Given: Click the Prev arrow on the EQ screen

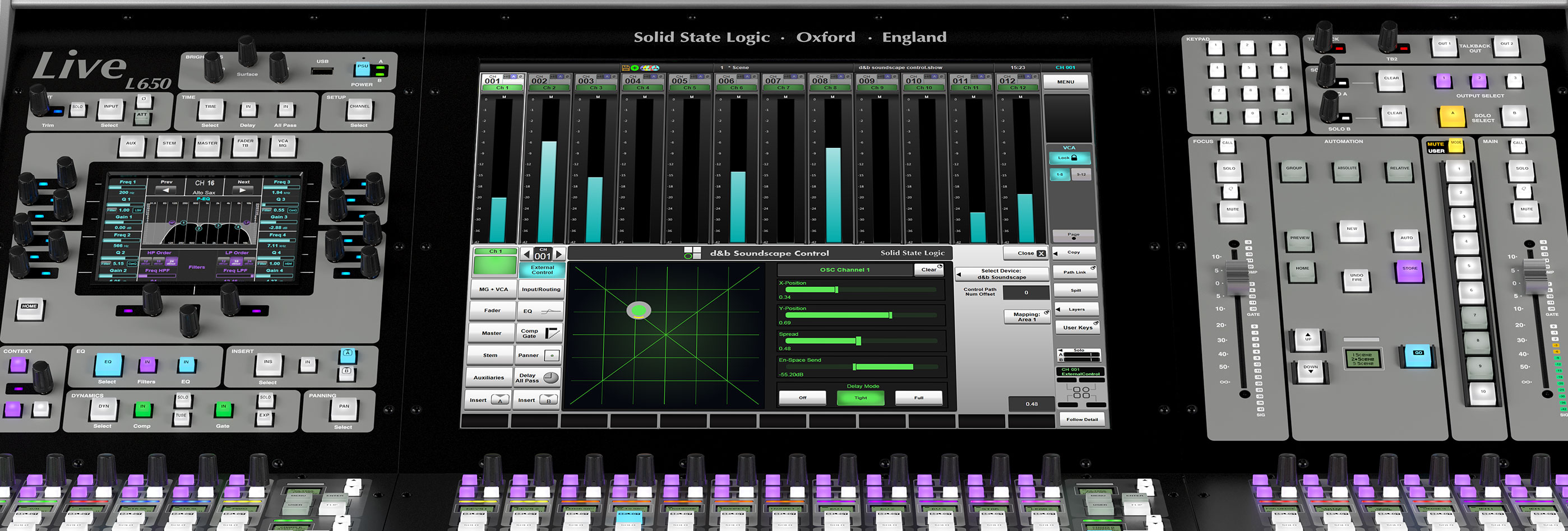Looking at the screenshot, I should (x=166, y=190).
